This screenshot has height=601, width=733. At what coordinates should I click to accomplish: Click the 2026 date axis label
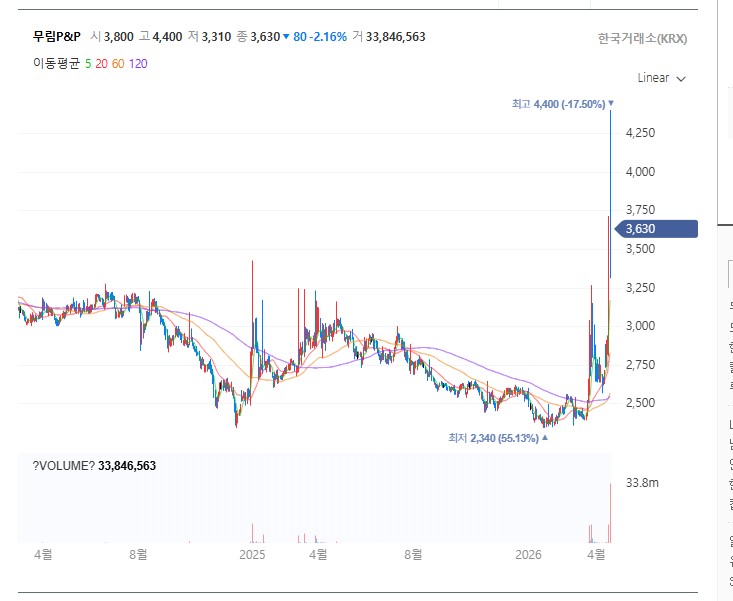click(528, 555)
